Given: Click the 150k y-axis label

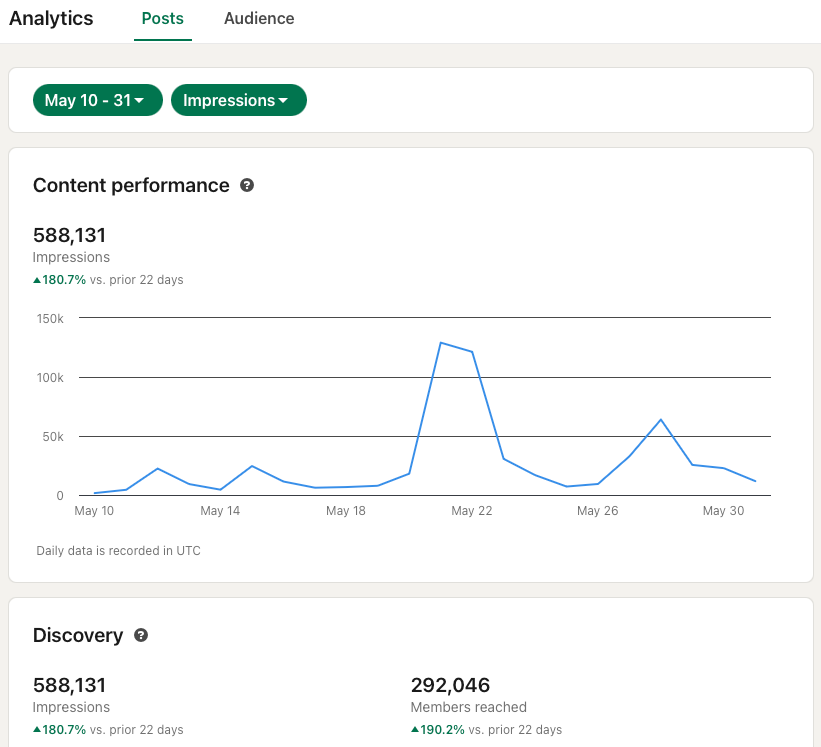Looking at the screenshot, I should (x=50, y=318).
